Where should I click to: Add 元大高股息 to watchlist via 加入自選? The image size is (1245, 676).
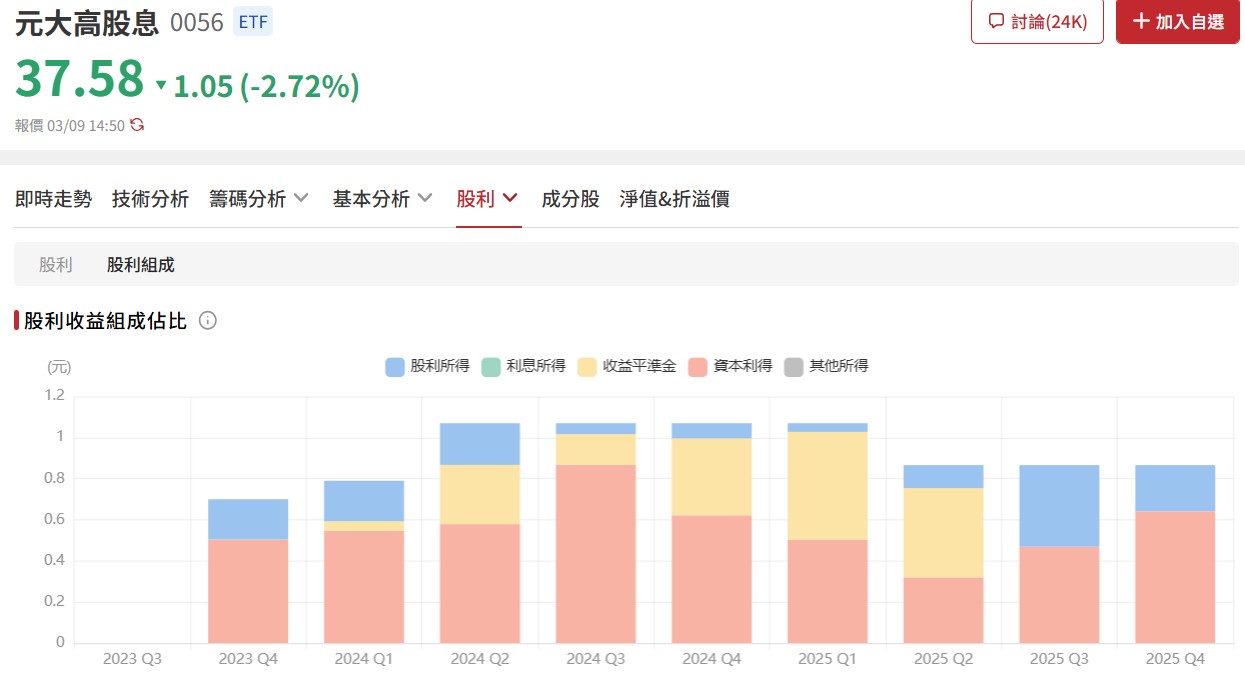(1177, 21)
